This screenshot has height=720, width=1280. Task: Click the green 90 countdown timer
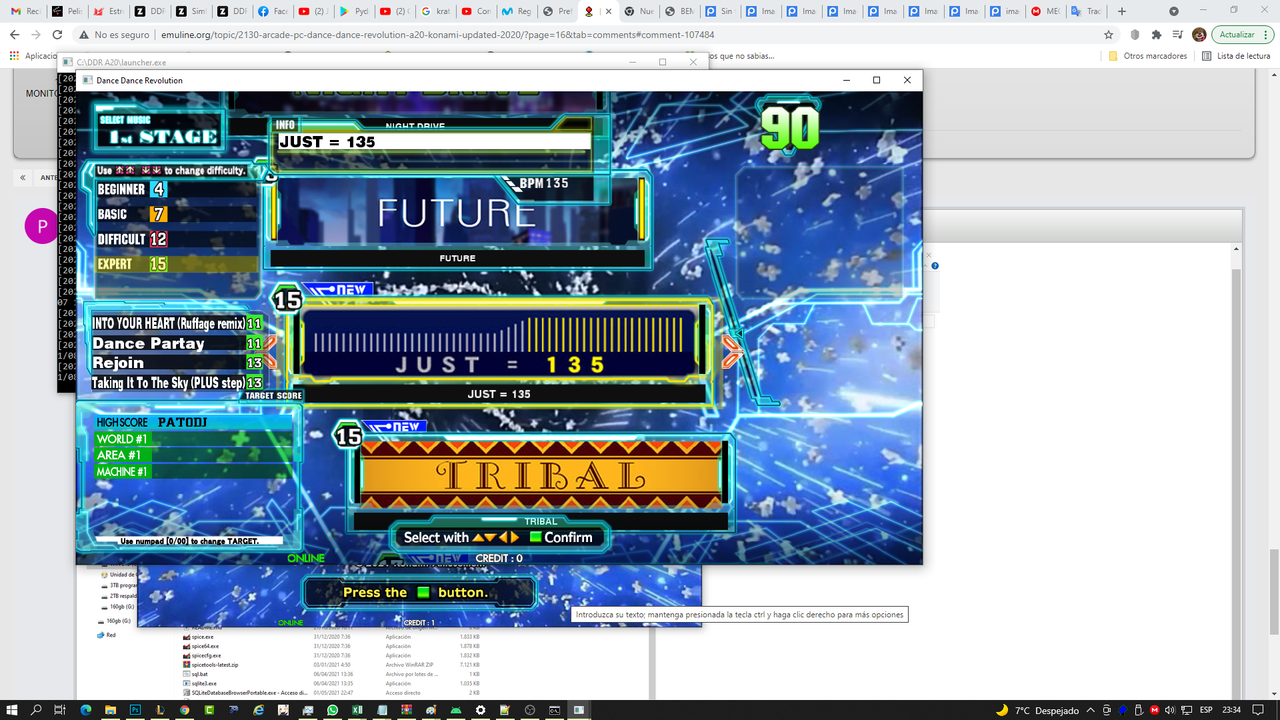pyautogui.click(x=790, y=127)
